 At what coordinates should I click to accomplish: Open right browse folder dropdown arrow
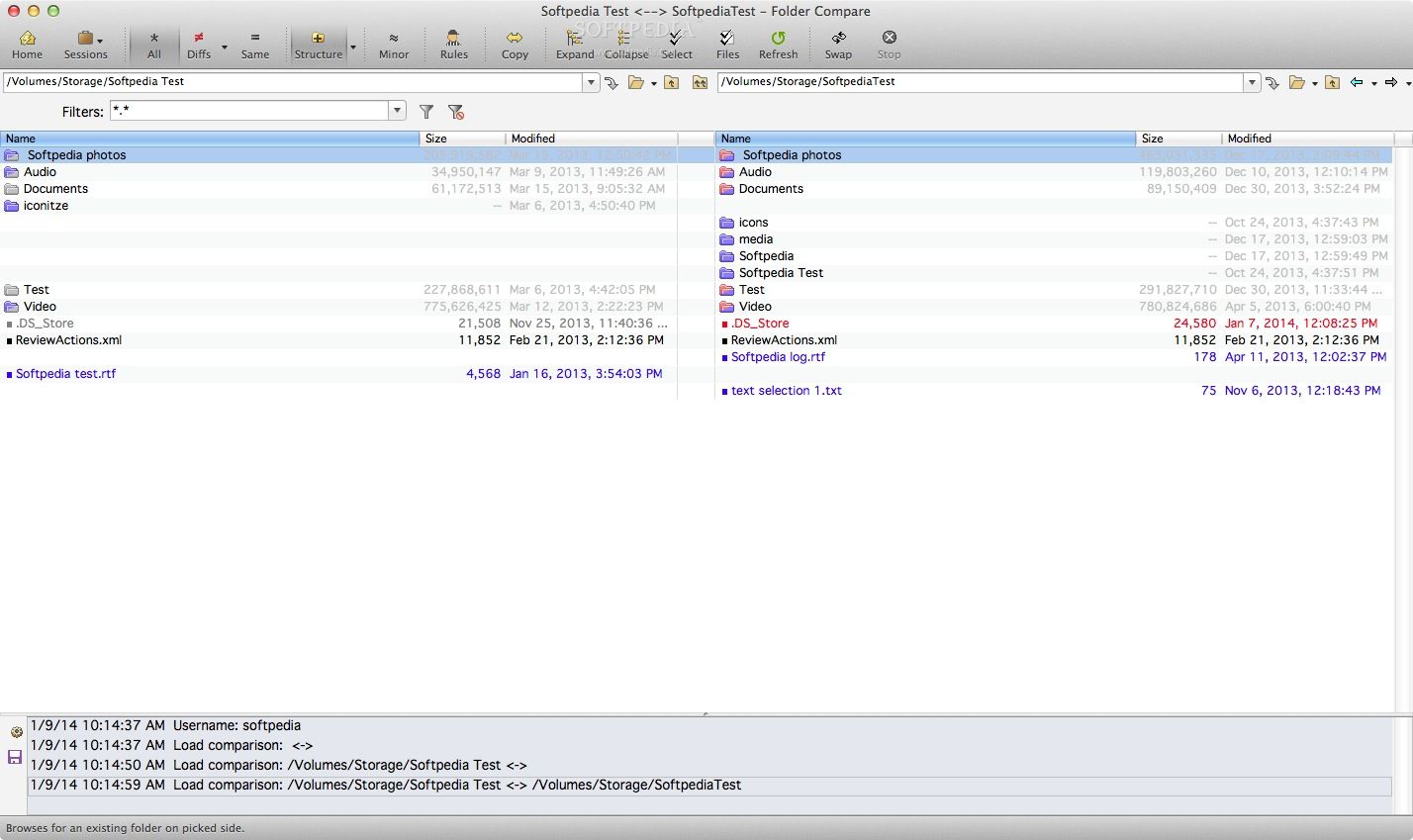[1315, 84]
